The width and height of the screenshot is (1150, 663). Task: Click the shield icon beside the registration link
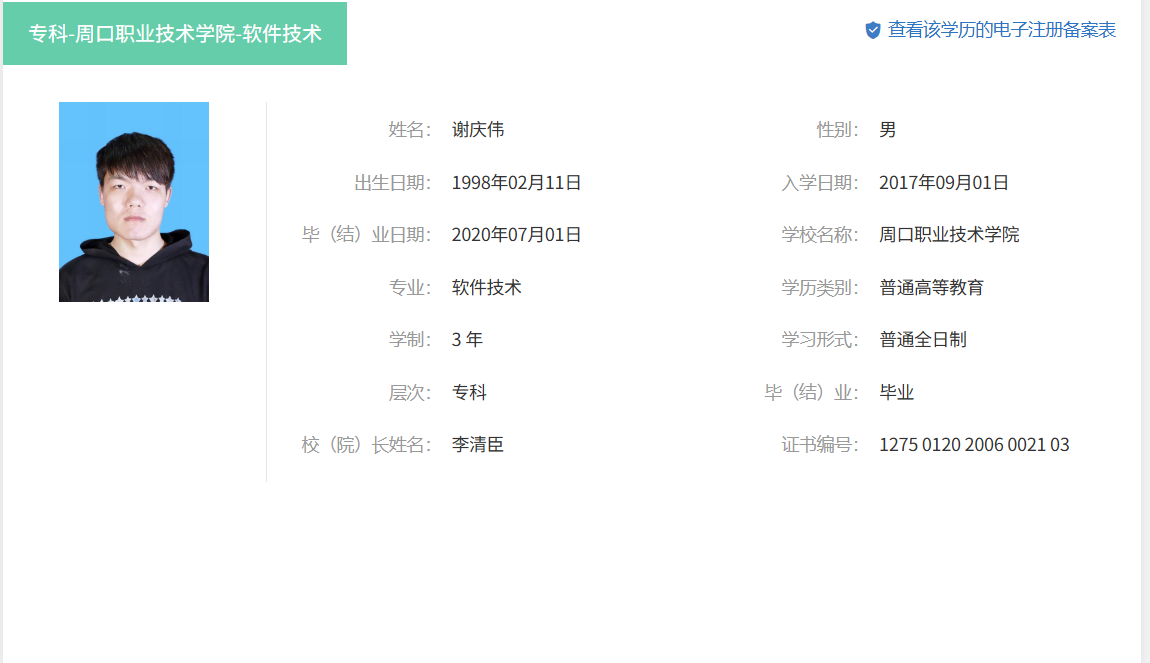873,31
